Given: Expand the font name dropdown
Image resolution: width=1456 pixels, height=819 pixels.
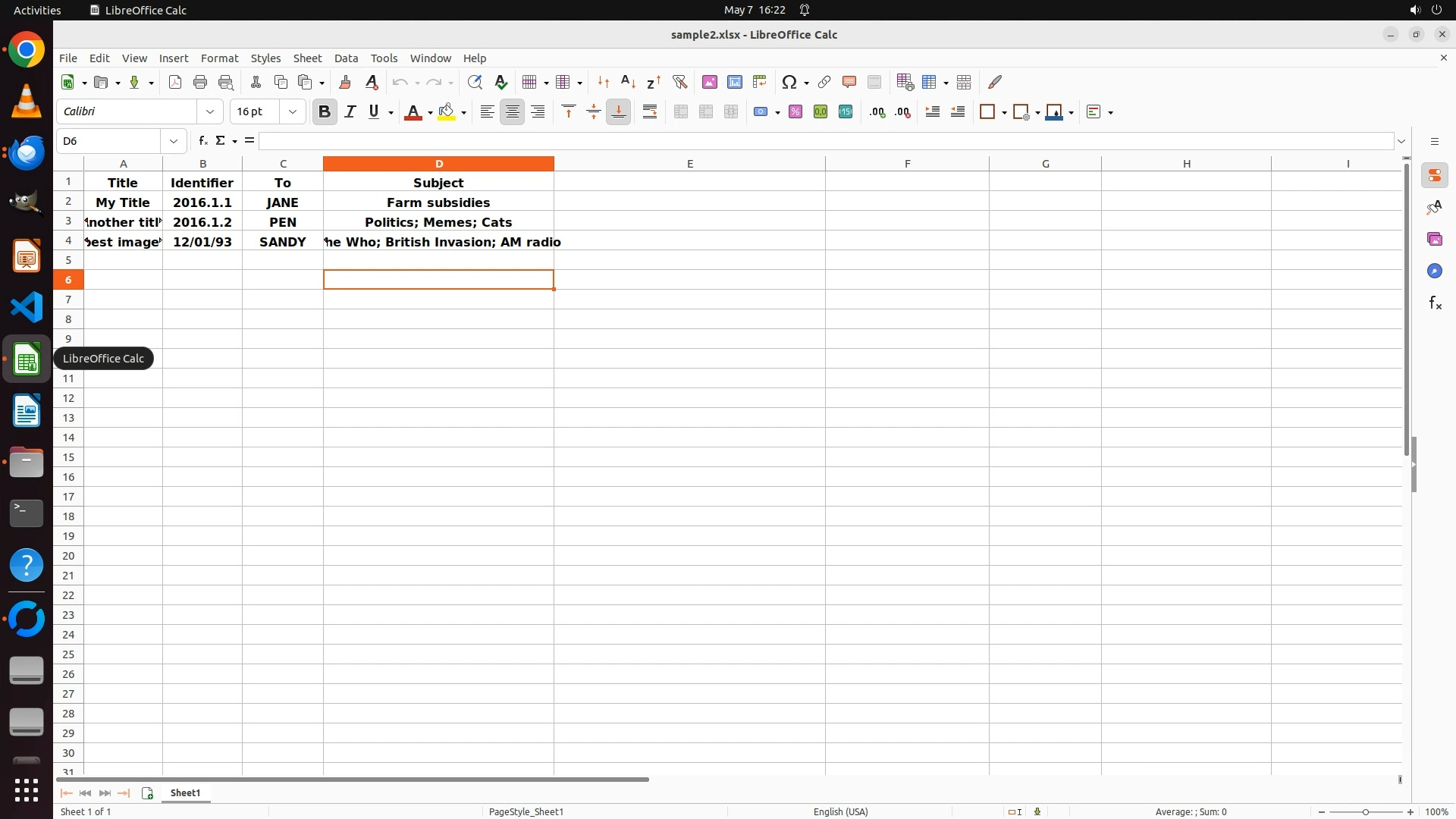Looking at the screenshot, I should pyautogui.click(x=210, y=112).
